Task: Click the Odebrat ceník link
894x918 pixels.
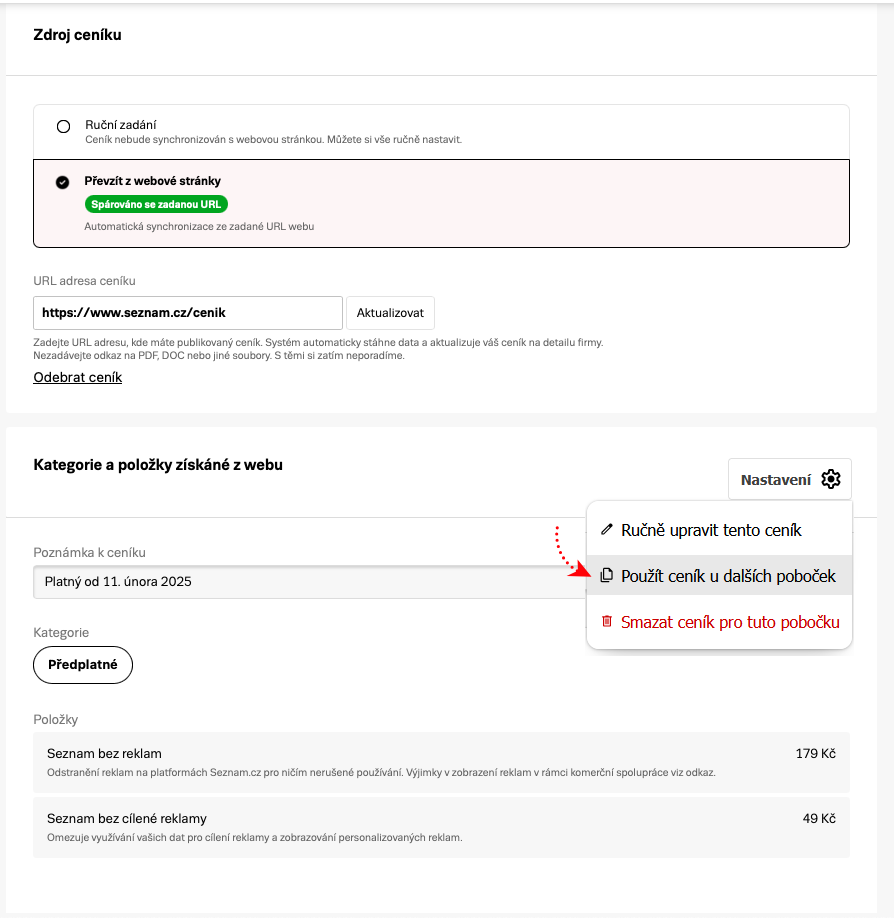Action: coord(78,377)
